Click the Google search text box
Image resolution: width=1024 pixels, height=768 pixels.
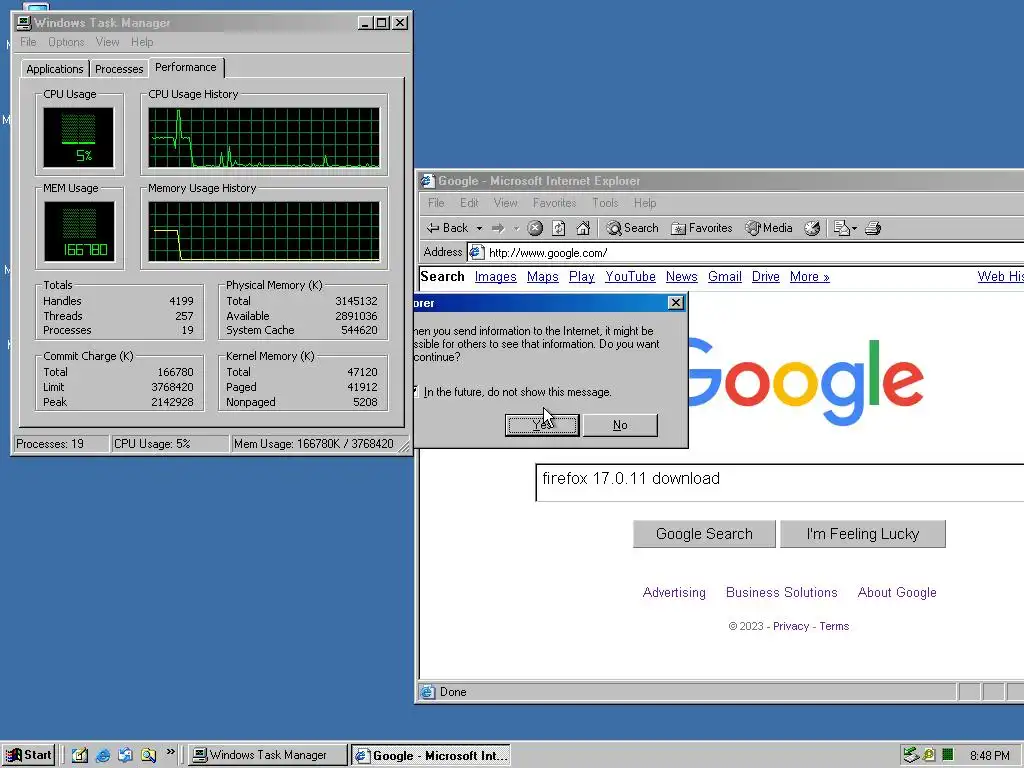tap(780, 483)
